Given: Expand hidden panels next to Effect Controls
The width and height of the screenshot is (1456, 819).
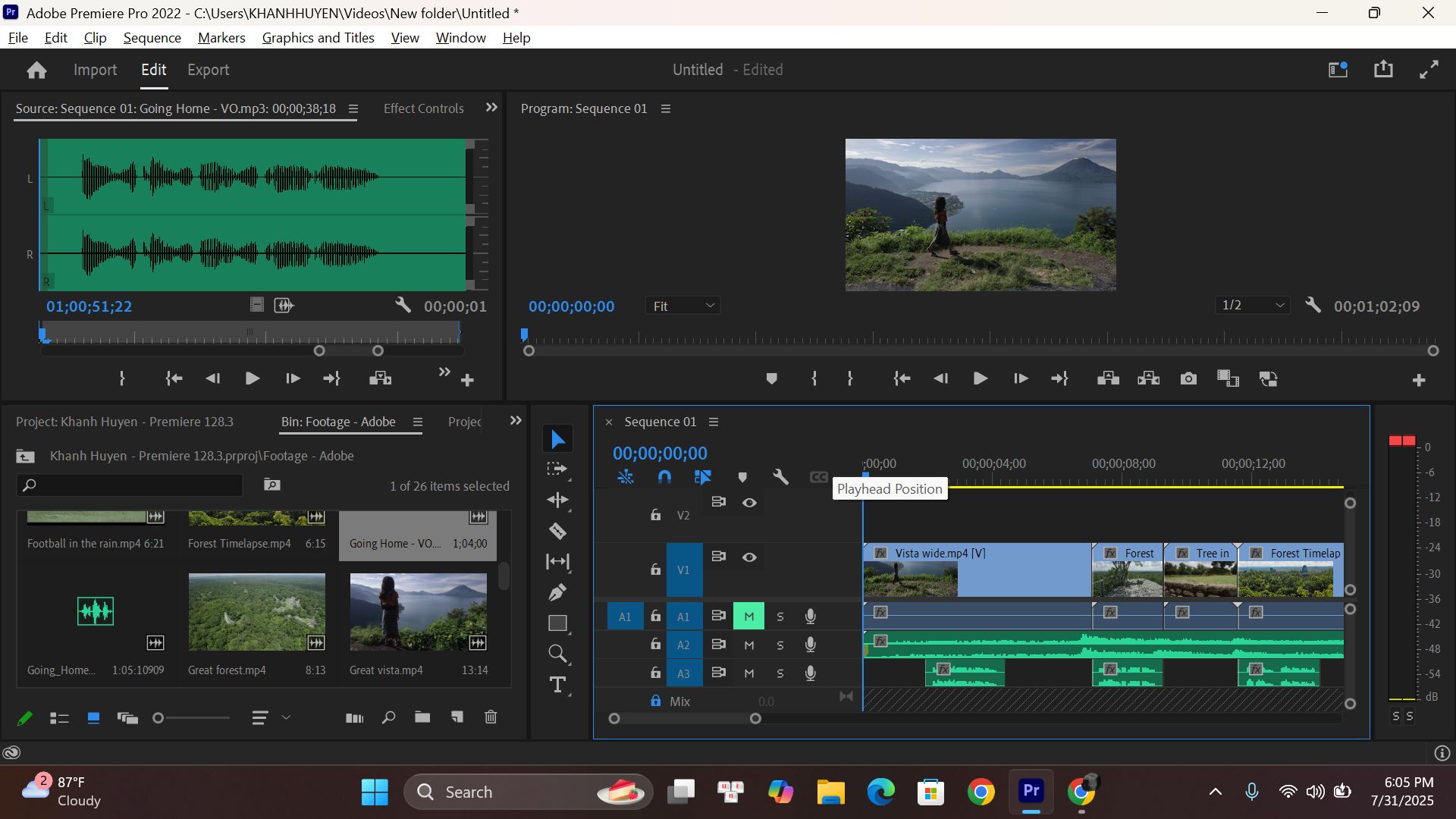Looking at the screenshot, I should click(x=491, y=108).
